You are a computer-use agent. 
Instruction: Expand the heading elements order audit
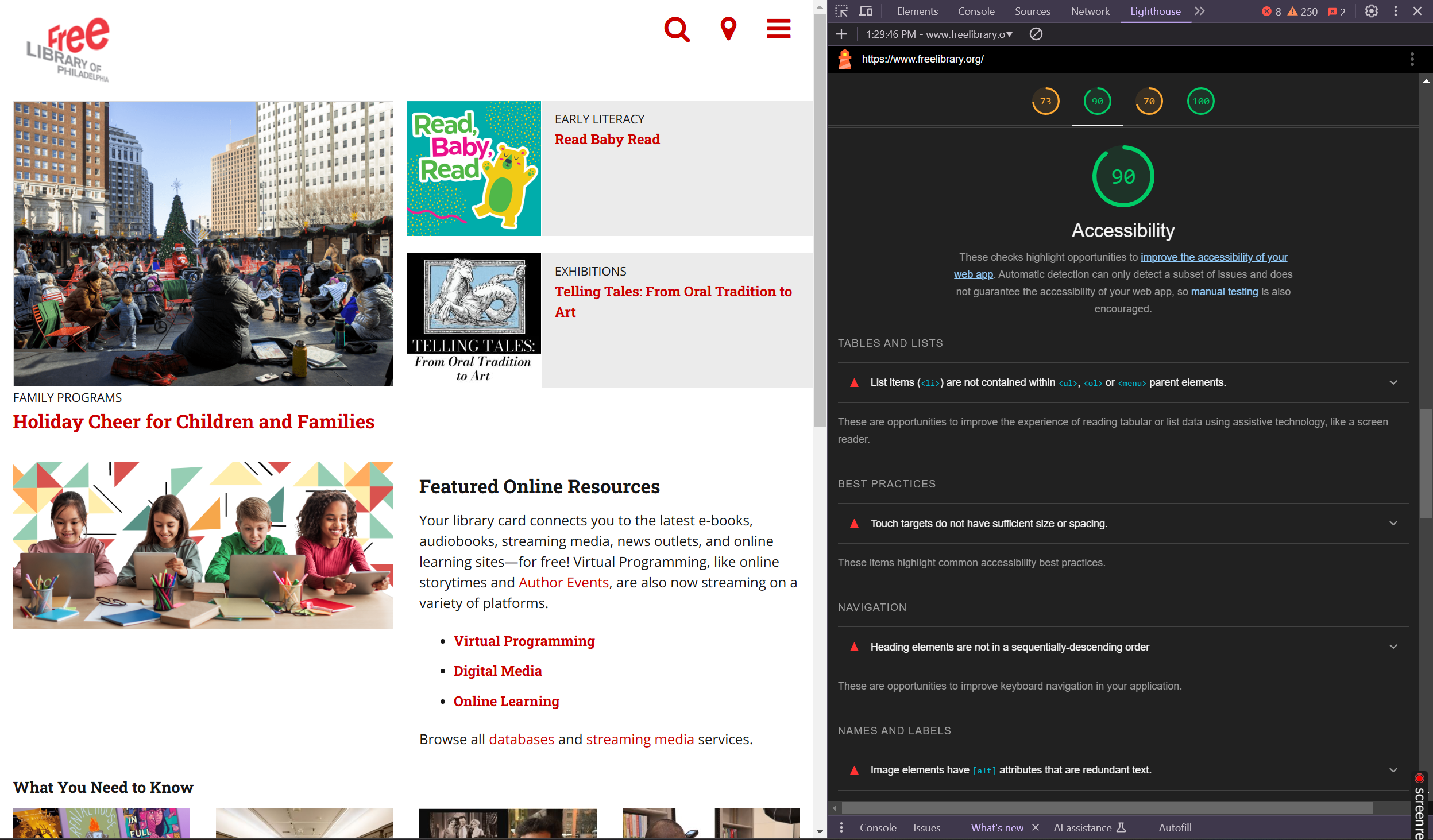click(1123, 647)
